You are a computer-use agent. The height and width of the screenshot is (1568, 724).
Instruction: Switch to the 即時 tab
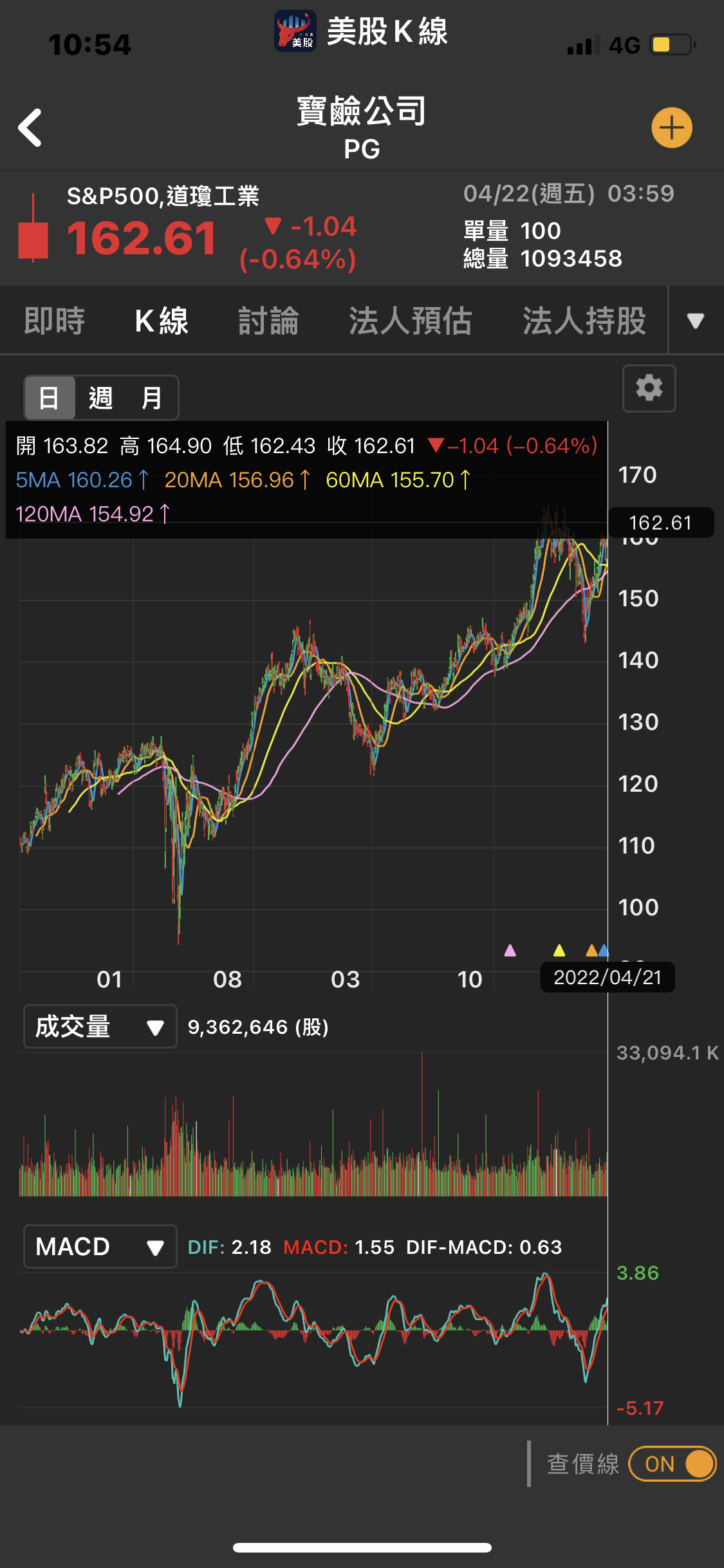tap(55, 321)
